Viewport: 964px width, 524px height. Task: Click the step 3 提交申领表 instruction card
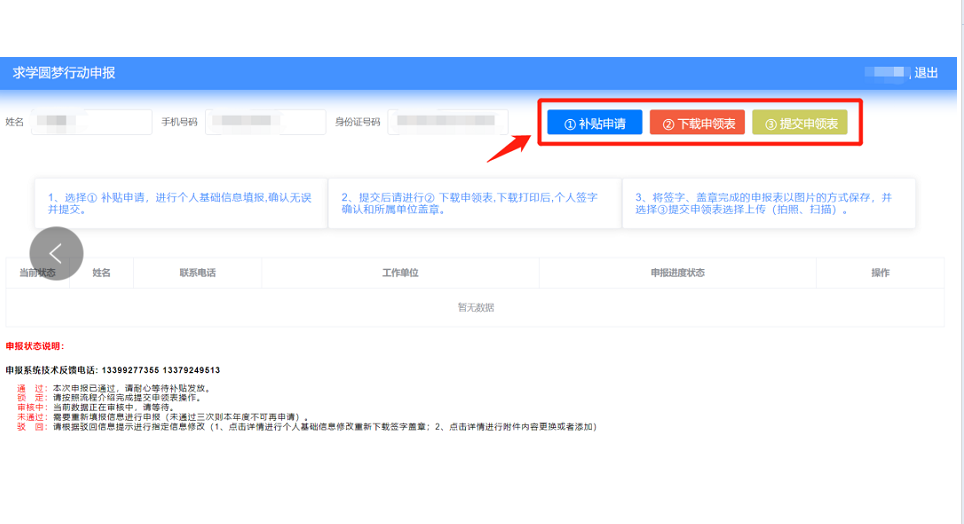[x=766, y=204]
